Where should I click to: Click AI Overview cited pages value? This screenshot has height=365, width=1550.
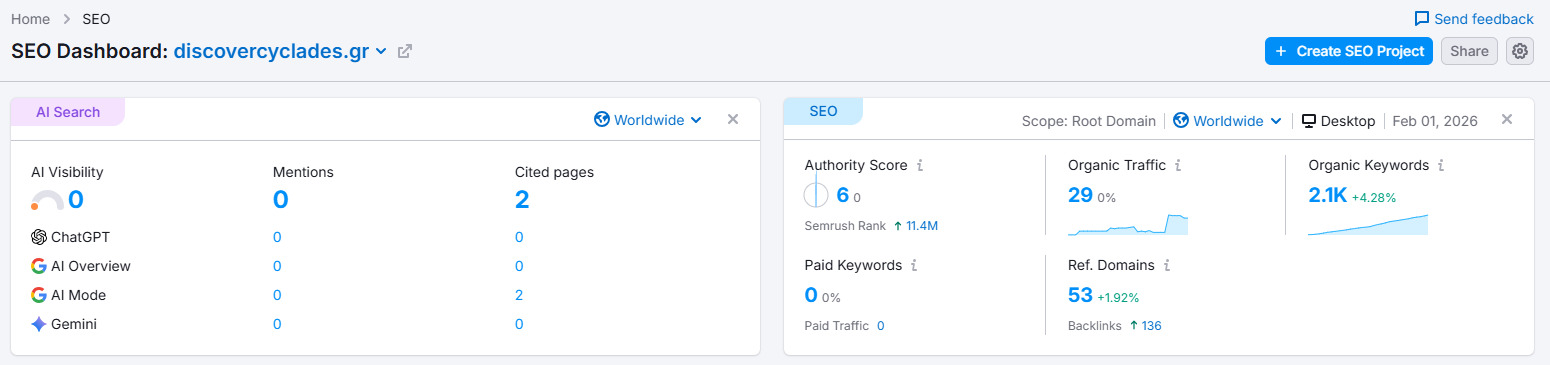coord(519,266)
